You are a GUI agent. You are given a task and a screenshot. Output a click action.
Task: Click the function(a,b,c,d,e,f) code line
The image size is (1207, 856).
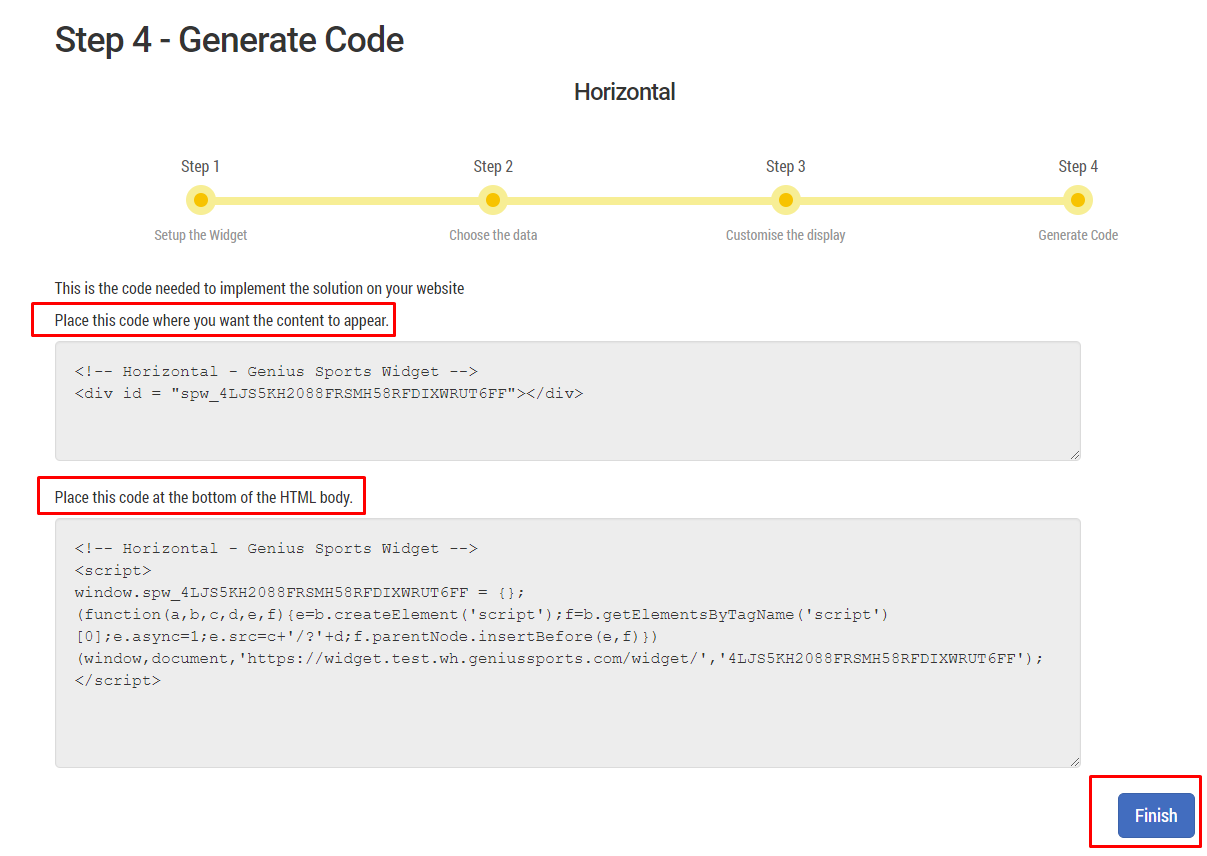pyautogui.click(x=482, y=614)
